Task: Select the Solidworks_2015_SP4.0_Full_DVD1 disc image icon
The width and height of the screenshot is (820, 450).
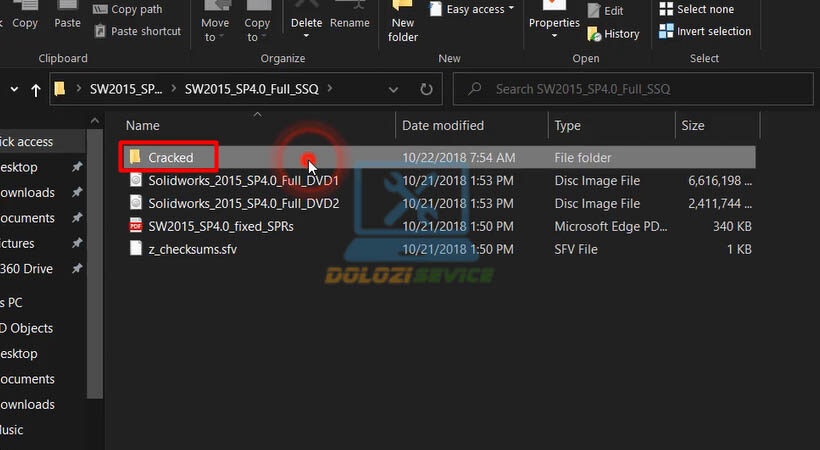Action: tap(135, 180)
